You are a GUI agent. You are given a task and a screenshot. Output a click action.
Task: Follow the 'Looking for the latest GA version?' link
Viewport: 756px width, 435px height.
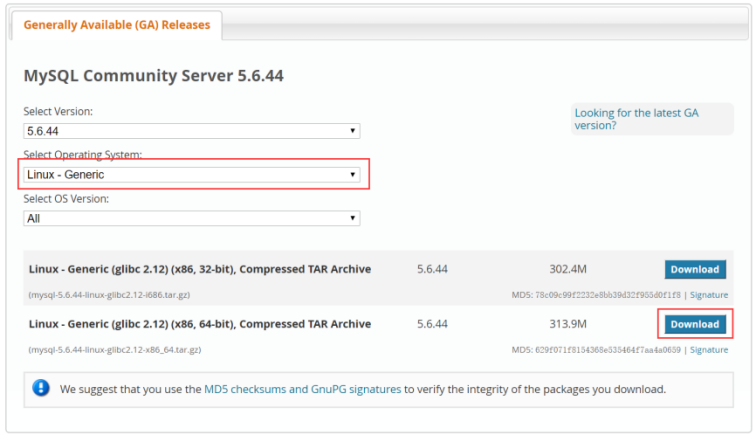[x=636, y=119]
